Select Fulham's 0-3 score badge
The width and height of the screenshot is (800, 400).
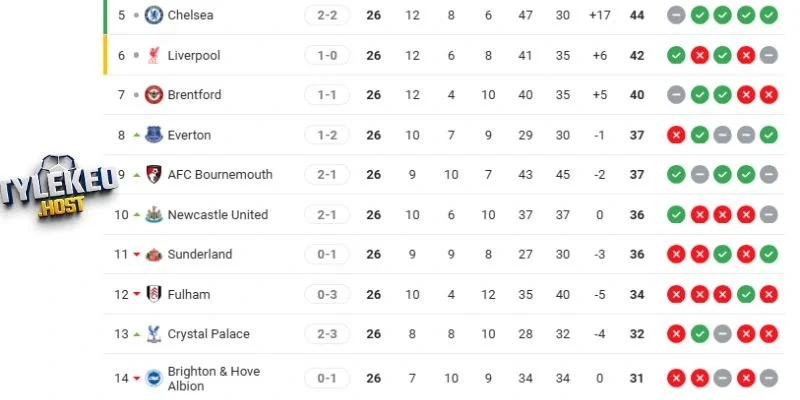coord(327,295)
